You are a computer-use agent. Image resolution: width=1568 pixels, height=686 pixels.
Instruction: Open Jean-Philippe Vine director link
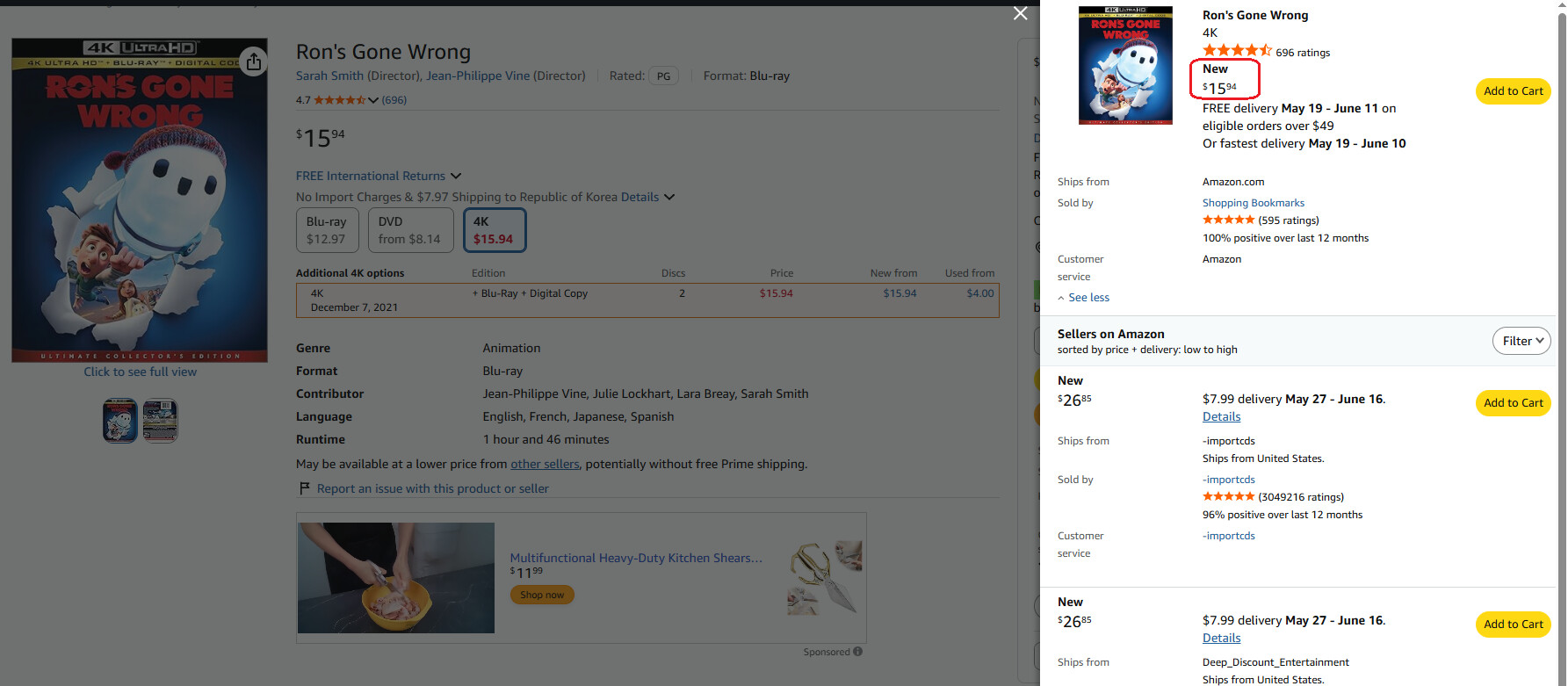pyautogui.click(x=505, y=76)
